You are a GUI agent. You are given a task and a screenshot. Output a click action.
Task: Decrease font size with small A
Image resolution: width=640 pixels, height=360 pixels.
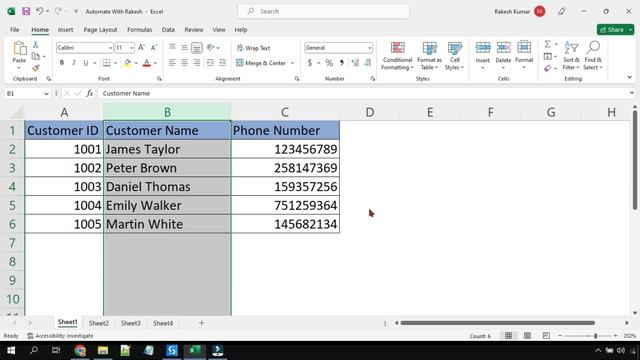(154, 48)
